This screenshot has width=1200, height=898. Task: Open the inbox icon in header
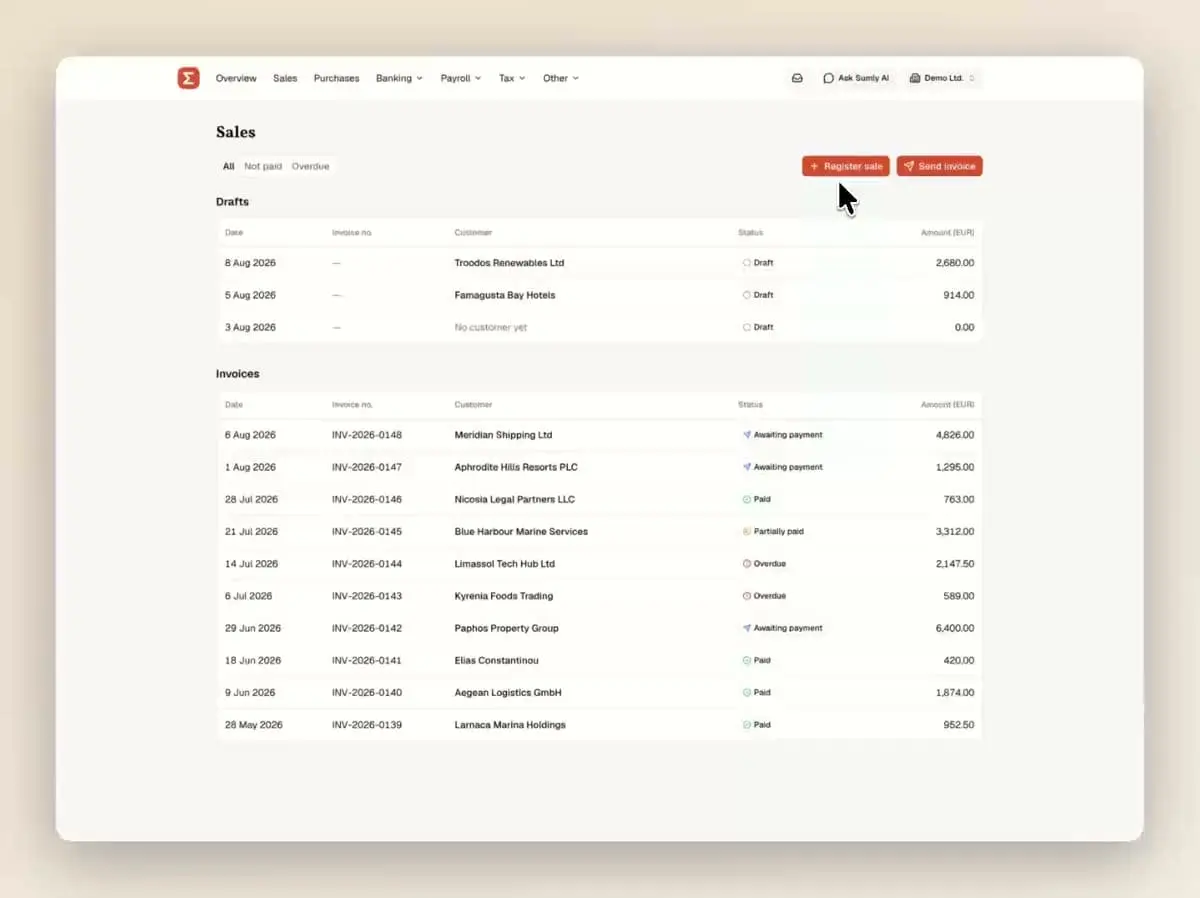tap(797, 78)
